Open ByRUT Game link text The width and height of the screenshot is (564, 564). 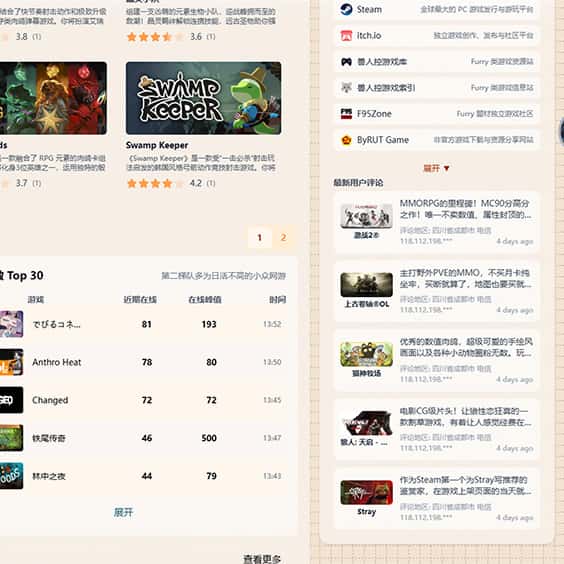click(383, 140)
